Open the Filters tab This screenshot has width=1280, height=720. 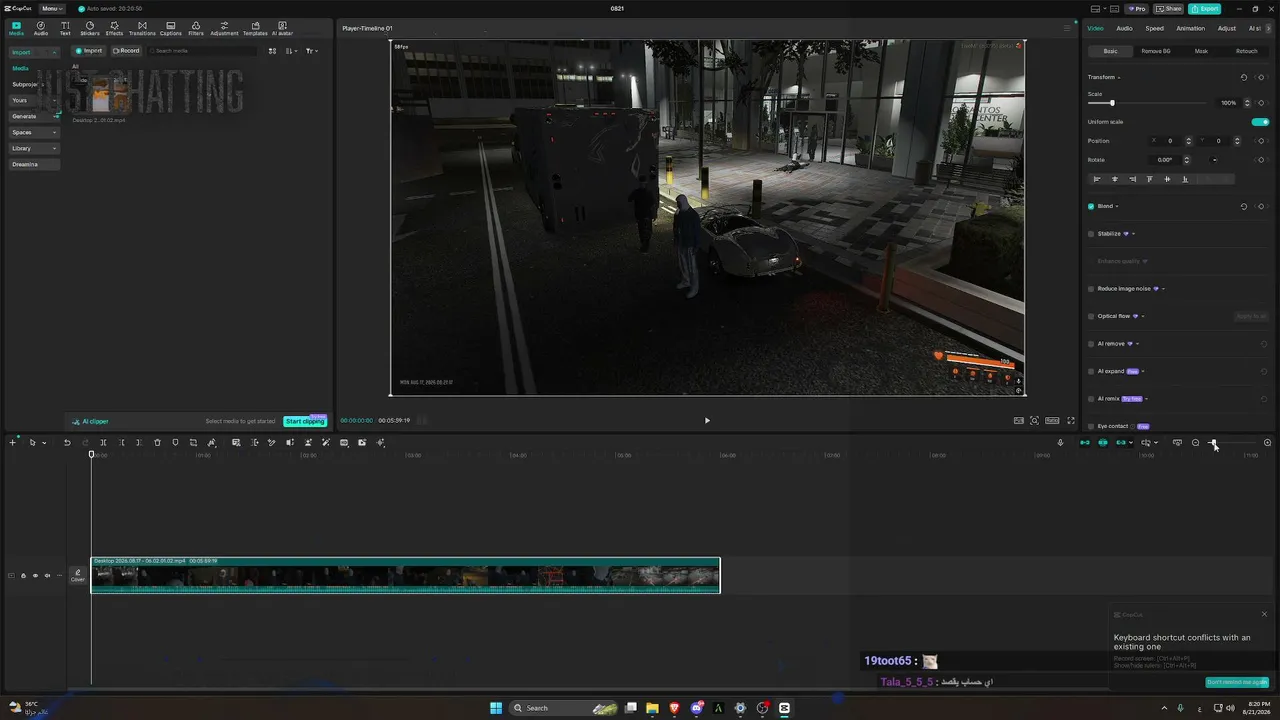pyautogui.click(x=196, y=28)
